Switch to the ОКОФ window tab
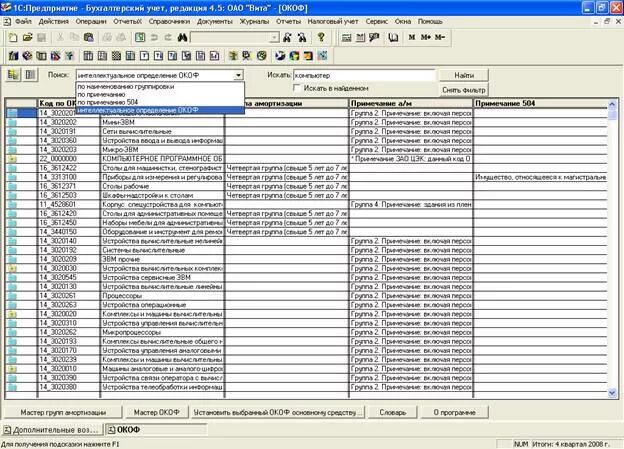The image size is (624, 449). click(156, 430)
